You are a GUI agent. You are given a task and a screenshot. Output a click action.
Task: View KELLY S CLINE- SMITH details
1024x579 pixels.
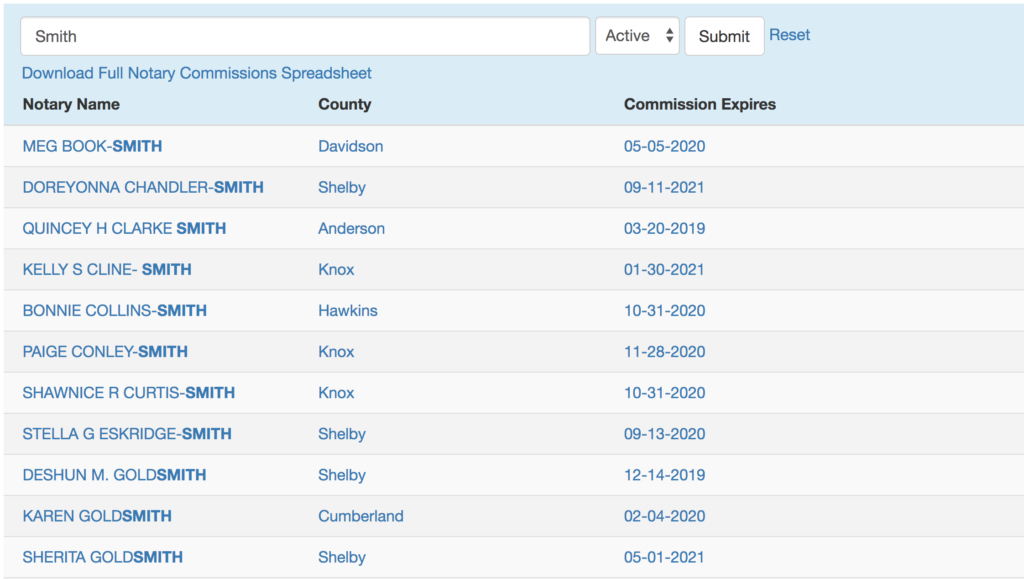tap(107, 269)
